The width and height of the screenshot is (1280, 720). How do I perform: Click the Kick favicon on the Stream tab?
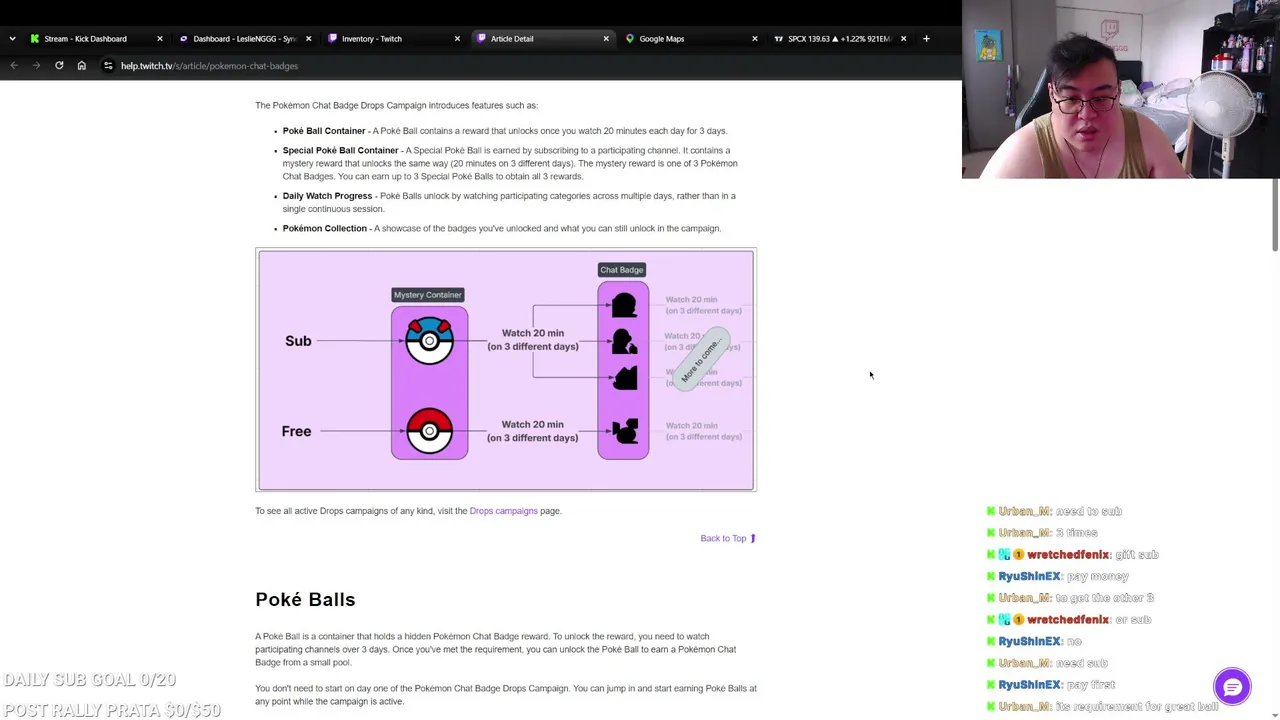coord(35,39)
